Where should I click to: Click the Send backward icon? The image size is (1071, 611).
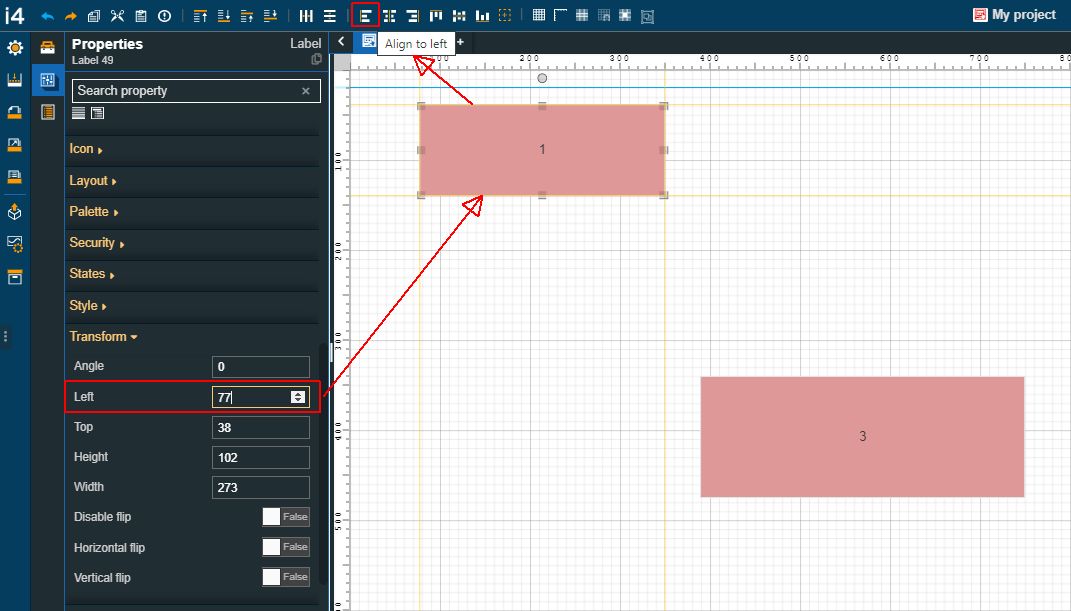click(270, 16)
